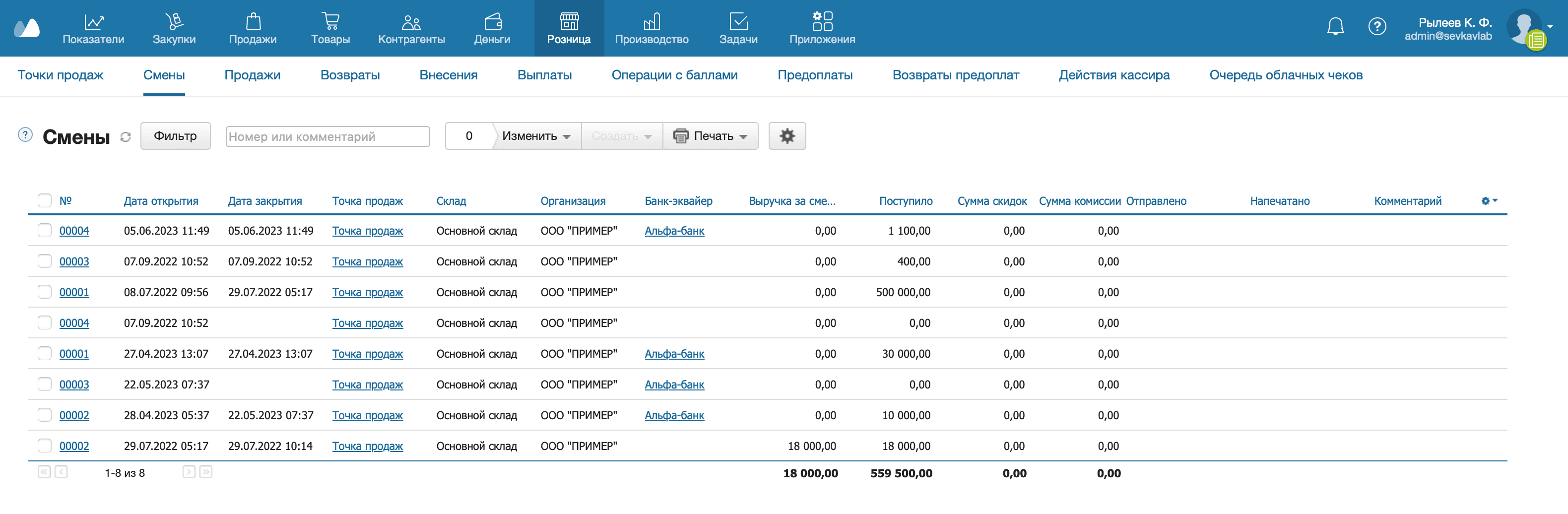Switch to the Возвраты tab
This screenshot has width=1568, height=514.
click(349, 75)
